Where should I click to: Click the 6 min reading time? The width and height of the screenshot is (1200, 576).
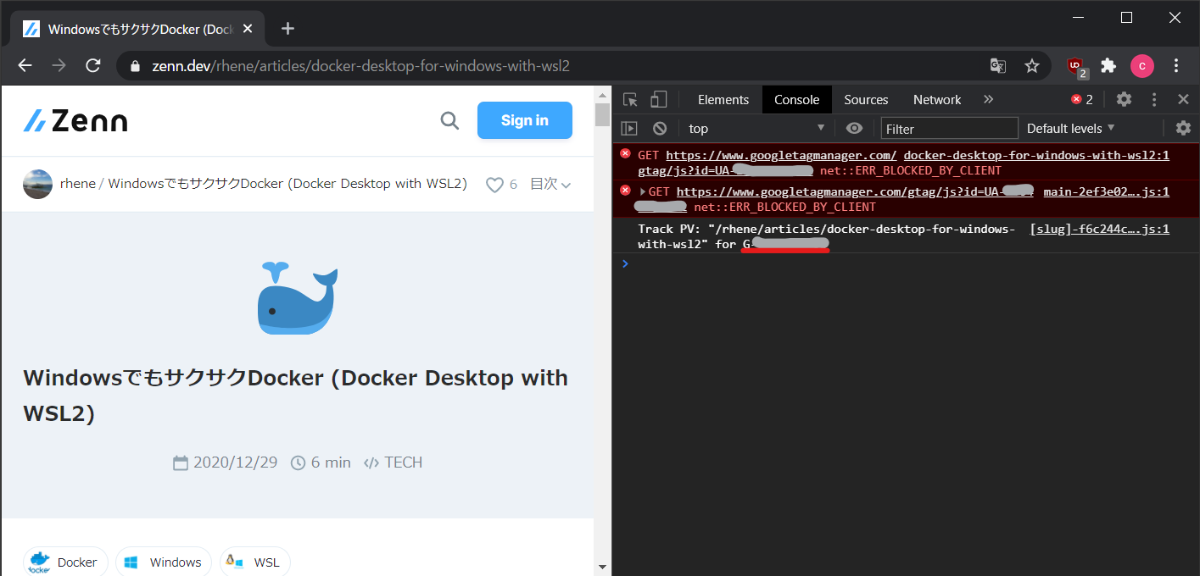(331, 462)
